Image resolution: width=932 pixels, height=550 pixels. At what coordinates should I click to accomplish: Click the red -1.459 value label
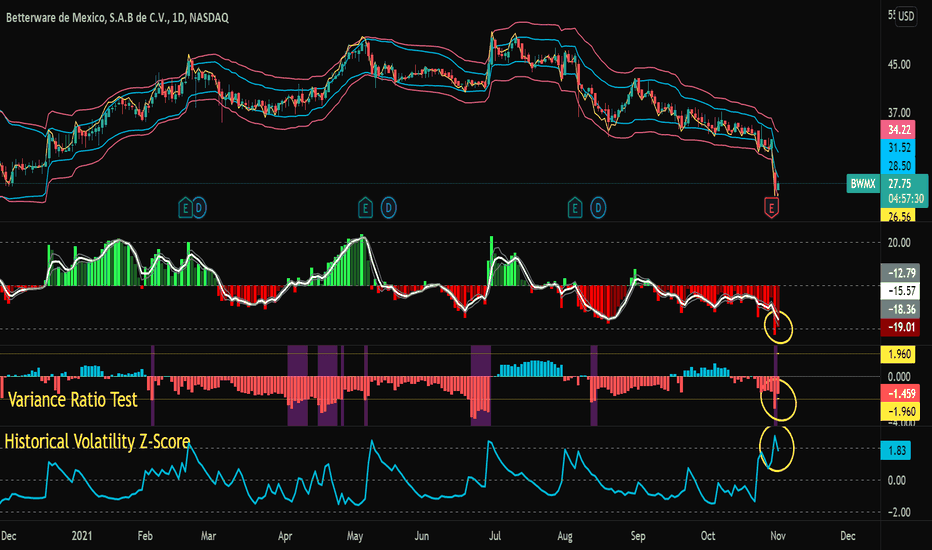[x=900, y=394]
